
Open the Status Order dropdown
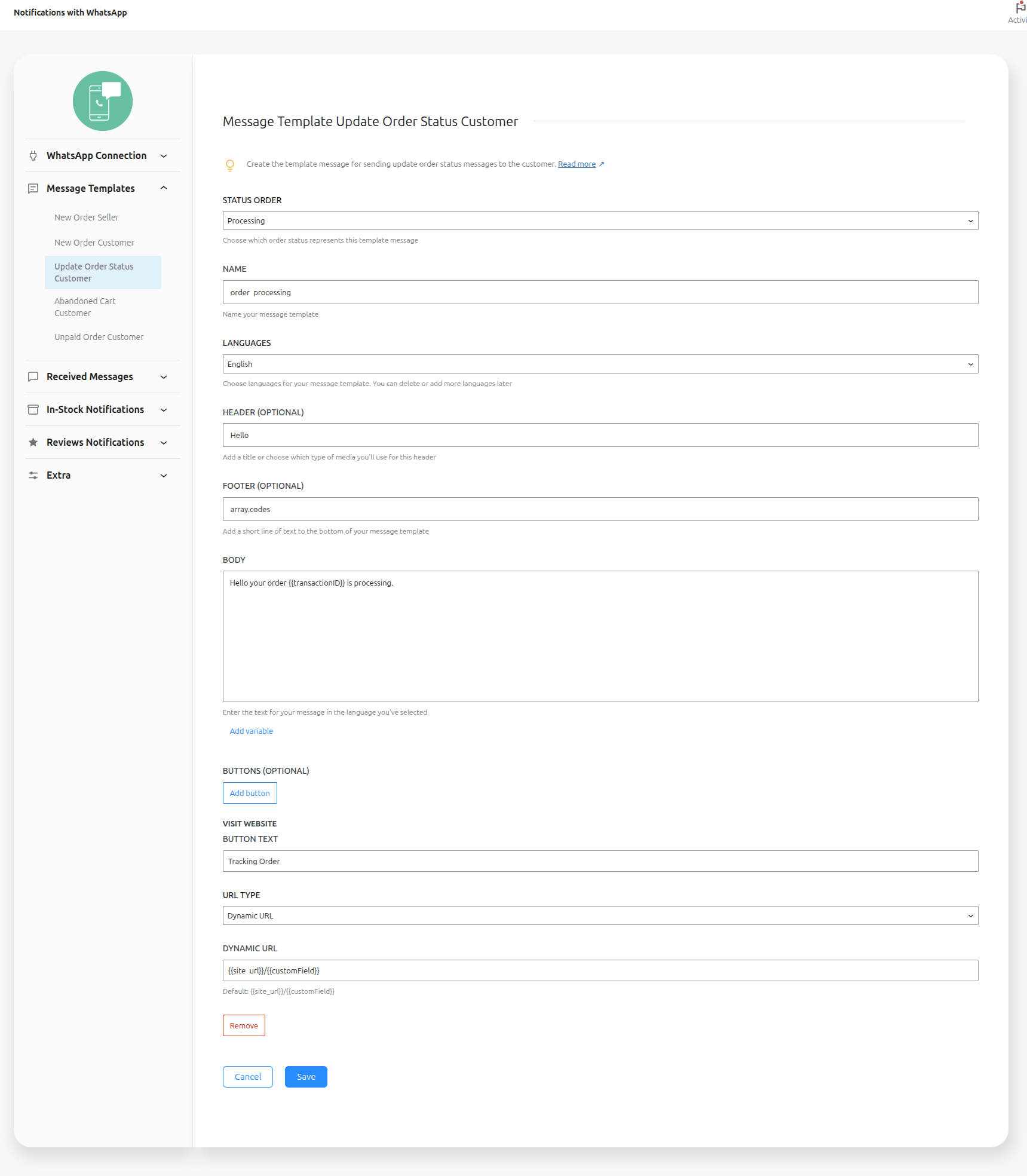click(x=600, y=221)
